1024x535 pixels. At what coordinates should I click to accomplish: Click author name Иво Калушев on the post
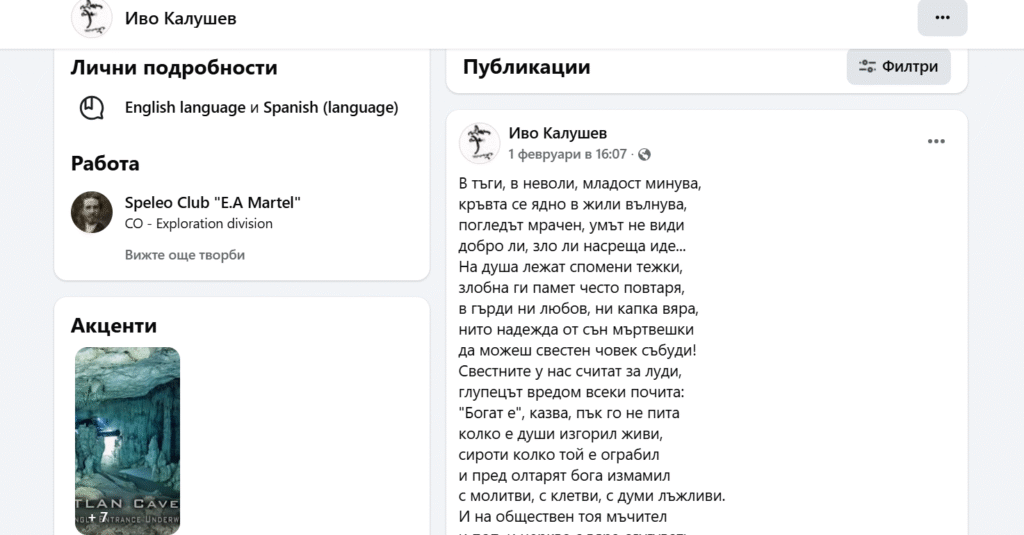[558, 133]
